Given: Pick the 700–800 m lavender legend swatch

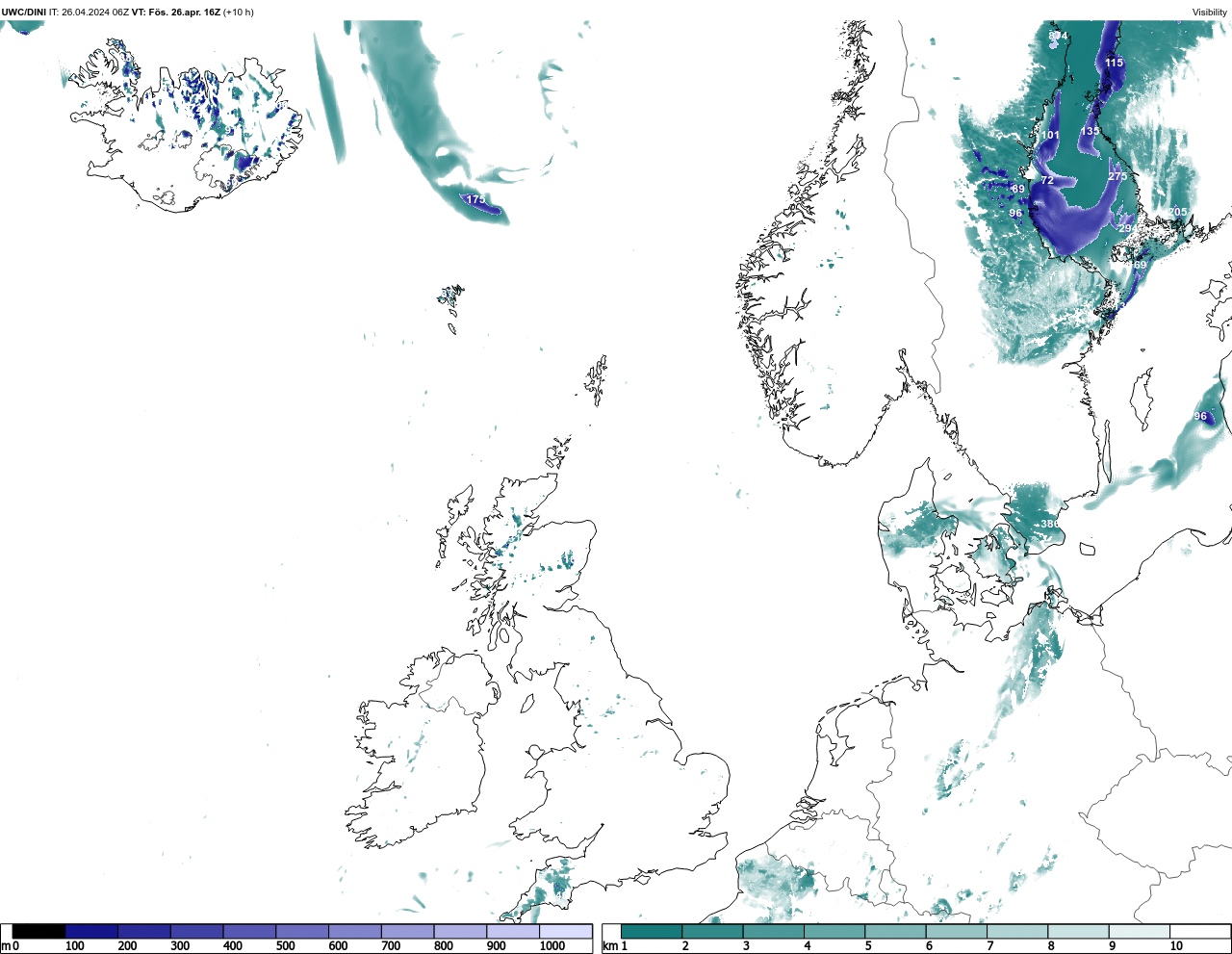Looking at the screenshot, I should (407, 932).
